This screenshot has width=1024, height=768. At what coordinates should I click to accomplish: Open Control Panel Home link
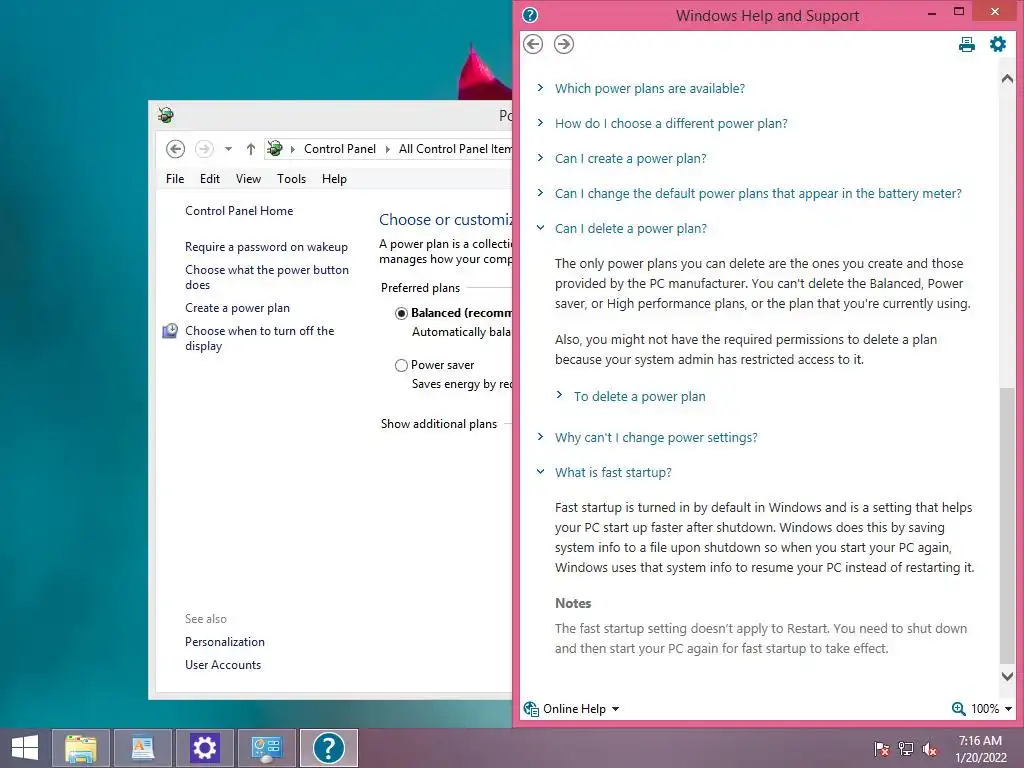pyautogui.click(x=239, y=211)
